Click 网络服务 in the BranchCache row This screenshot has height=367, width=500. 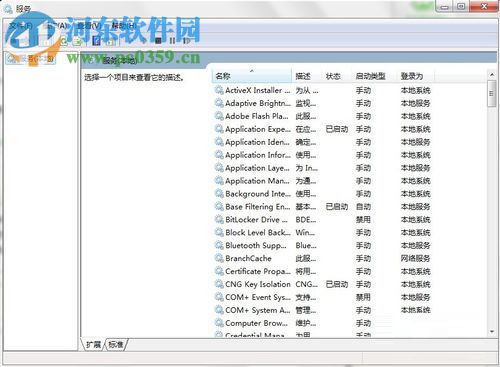[415, 258]
